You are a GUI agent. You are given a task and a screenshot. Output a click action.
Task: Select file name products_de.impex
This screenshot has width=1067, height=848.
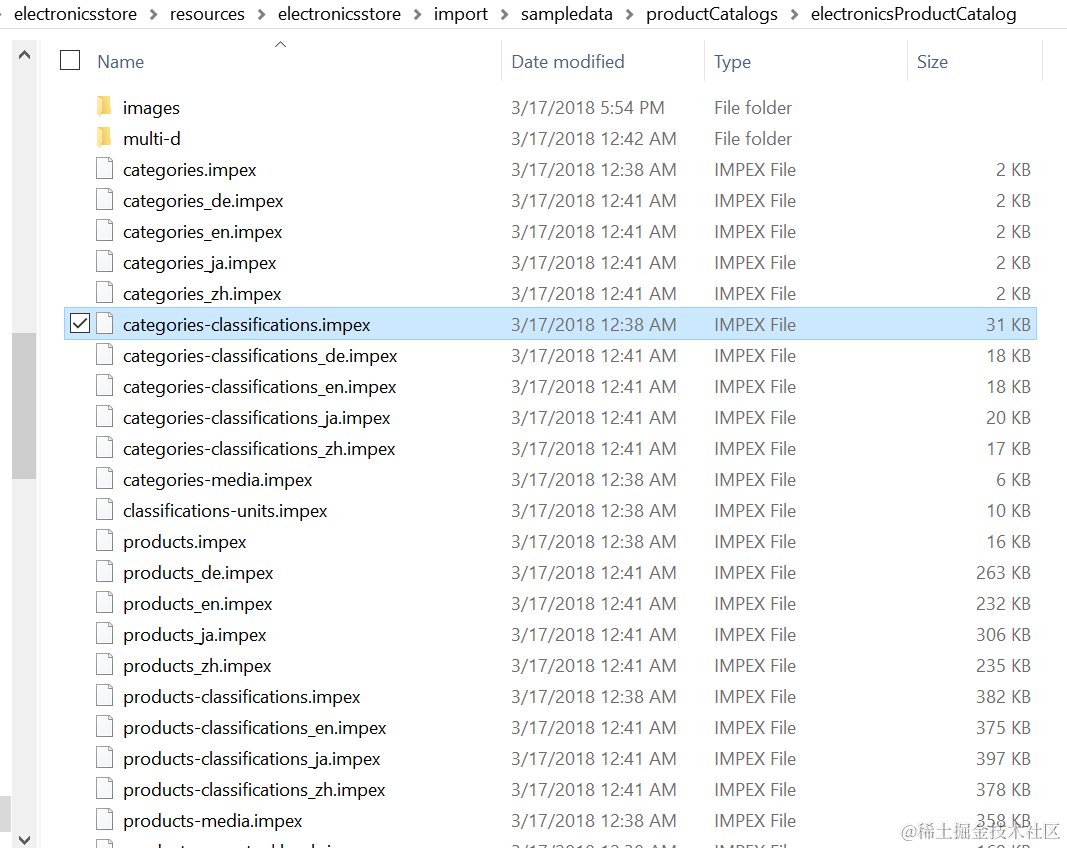tap(198, 572)
